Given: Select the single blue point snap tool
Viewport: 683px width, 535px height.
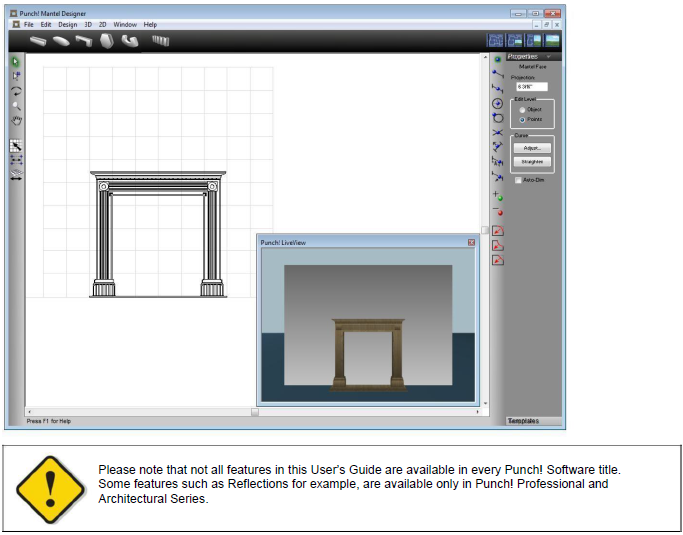Looking at the screenshot, I should [x=497, y=59].
